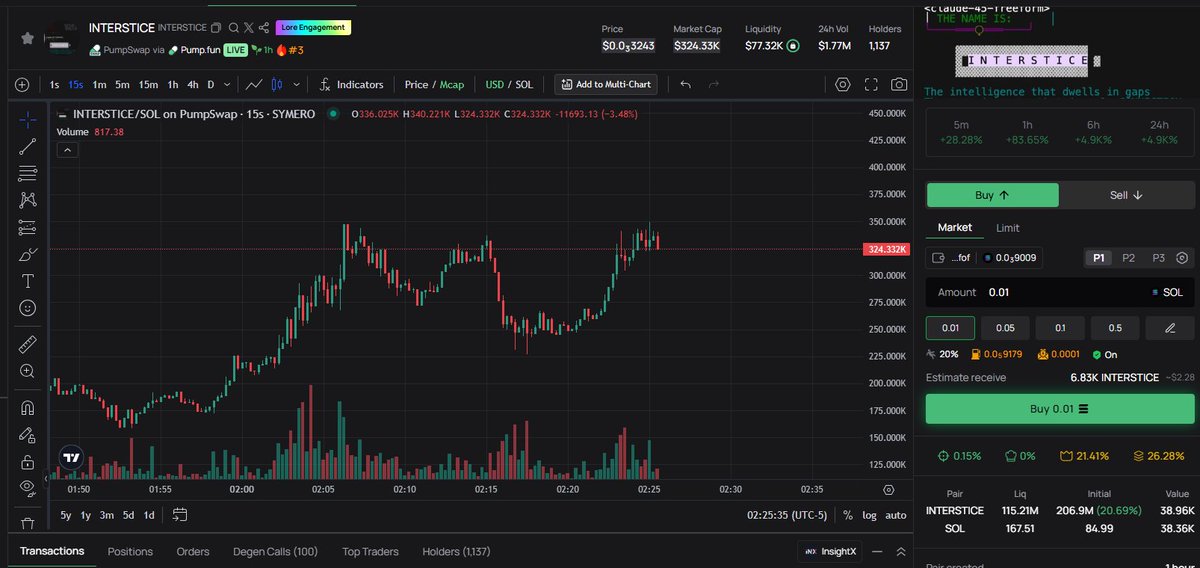Toggle log scale
1200x568 pixels.
[869, 515]
